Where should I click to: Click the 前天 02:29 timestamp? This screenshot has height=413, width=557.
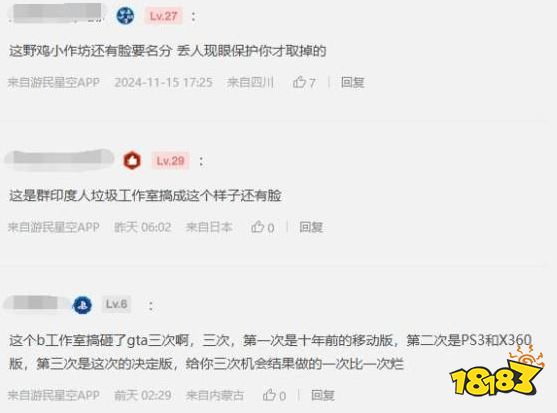pos(143,395)
